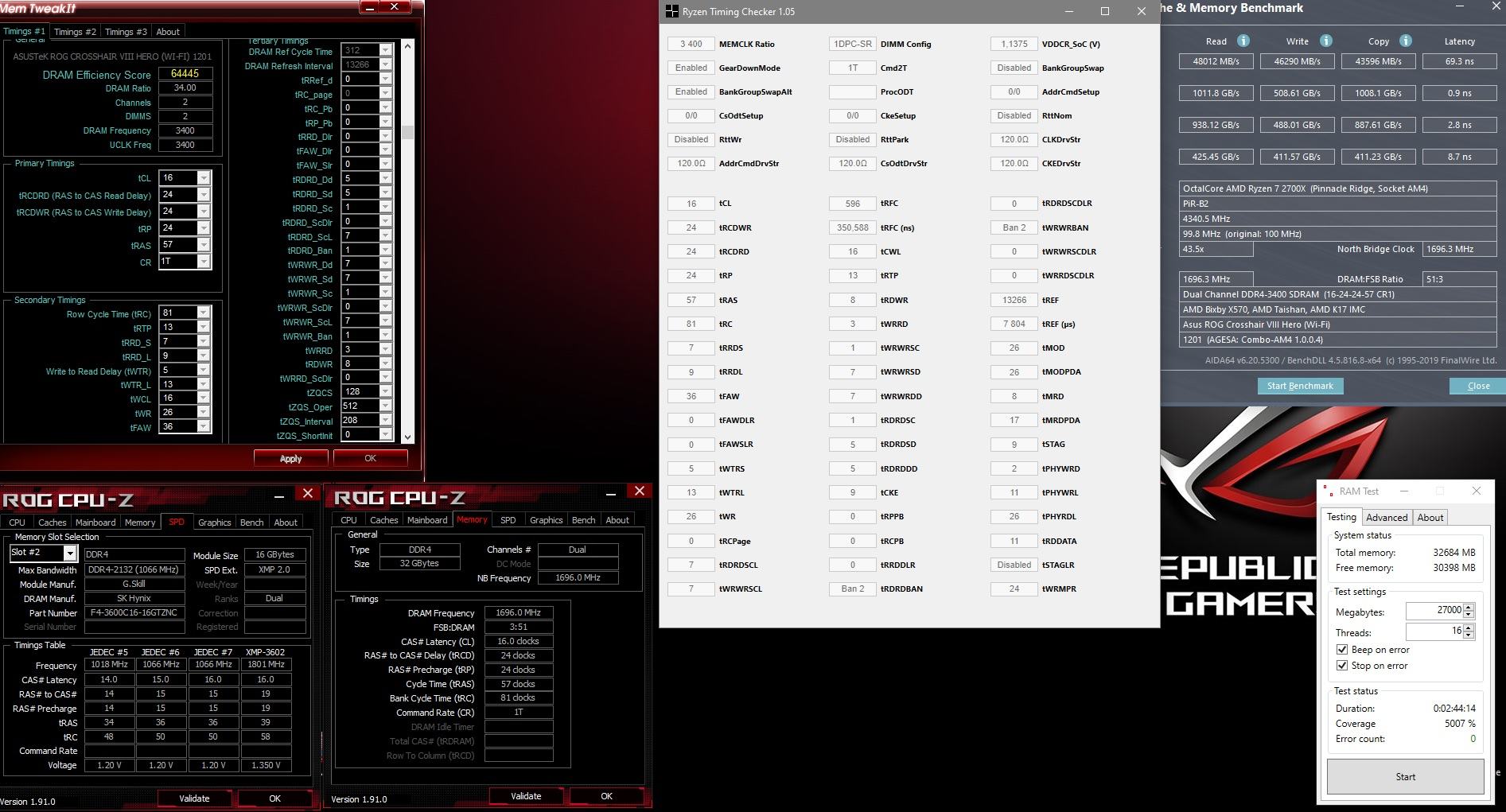Minimize the left ROG CPU-Z window

tap(279, 496)
